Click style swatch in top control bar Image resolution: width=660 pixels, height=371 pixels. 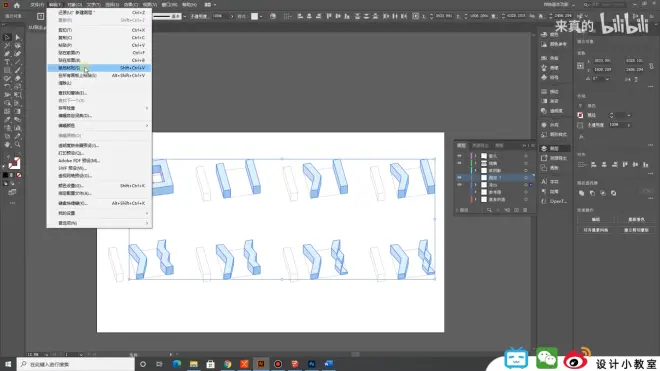(254, 16)
